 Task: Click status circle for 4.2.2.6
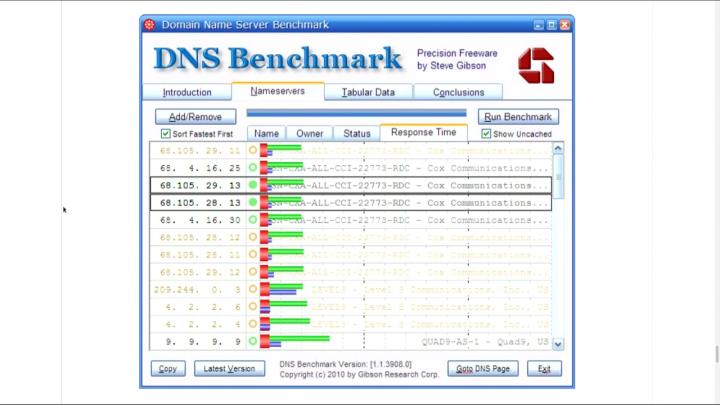[253, 306]
